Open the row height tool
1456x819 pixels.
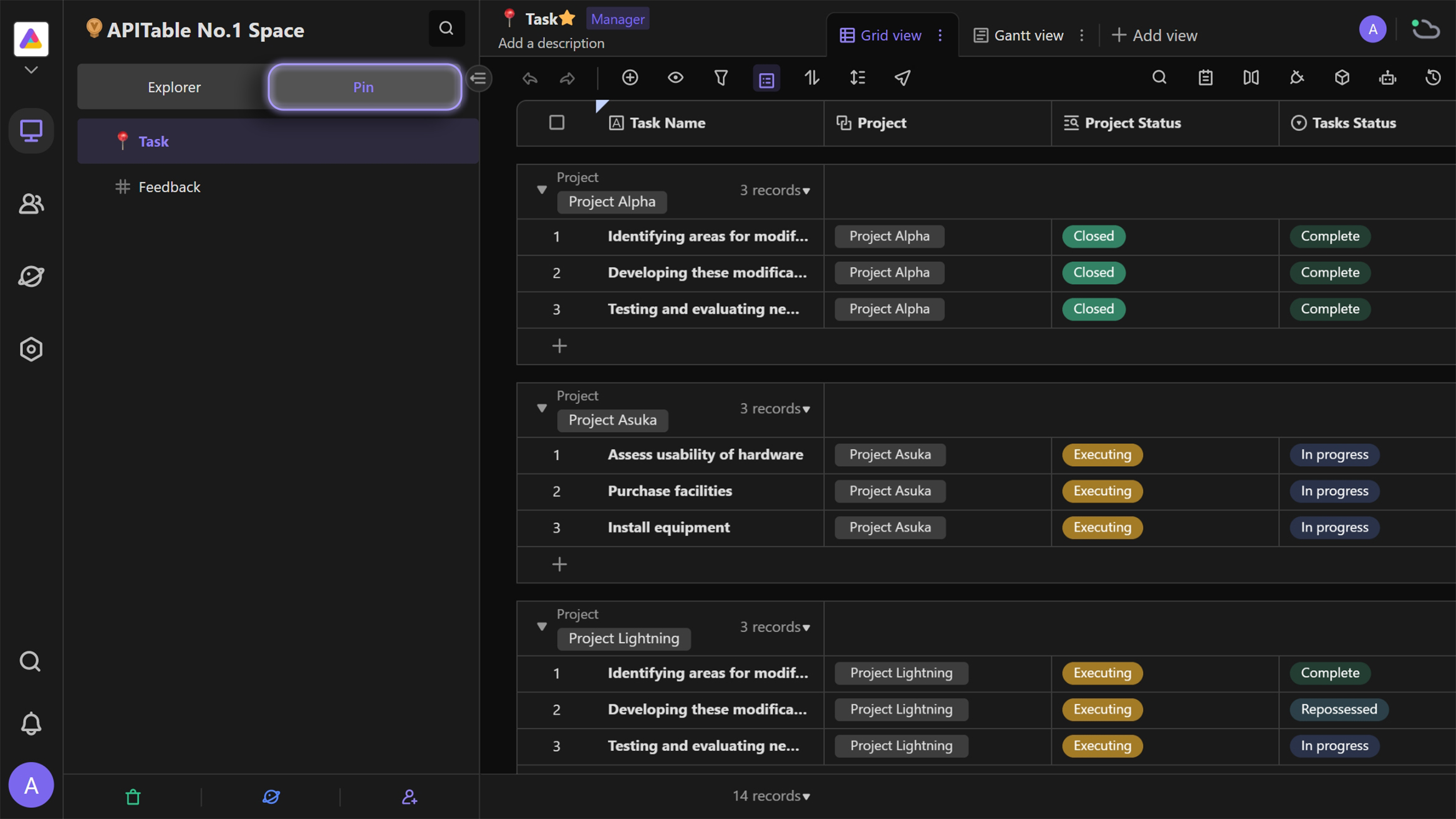click(857, 77)
